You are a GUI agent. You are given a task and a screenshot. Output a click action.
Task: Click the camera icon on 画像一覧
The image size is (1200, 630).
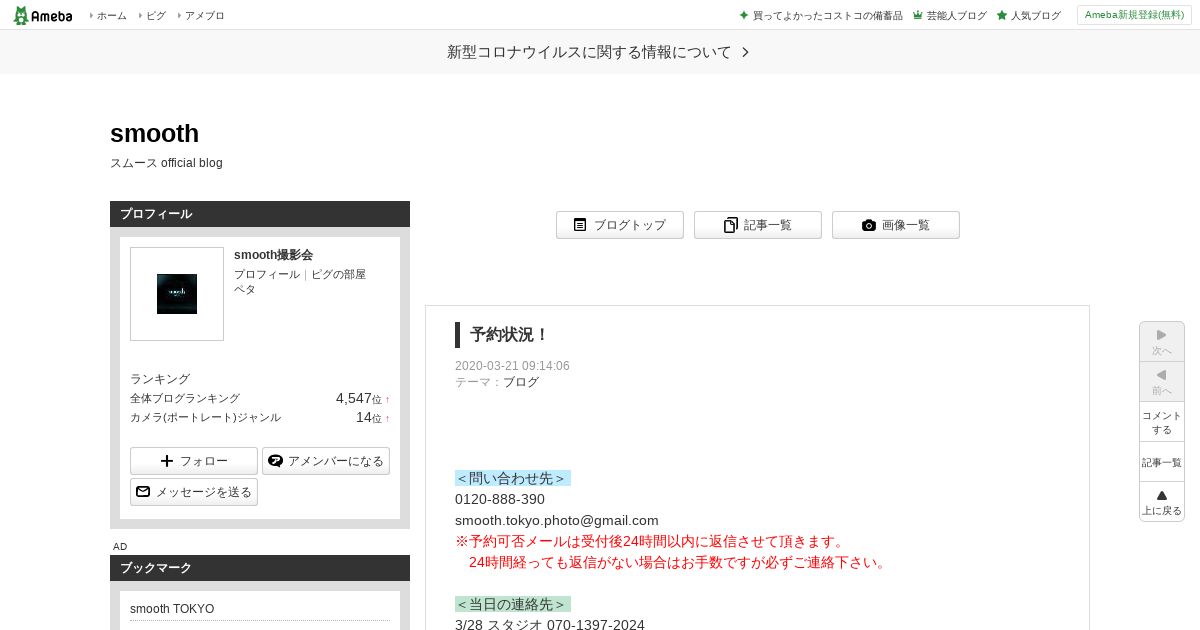click(x=869, y=225)
